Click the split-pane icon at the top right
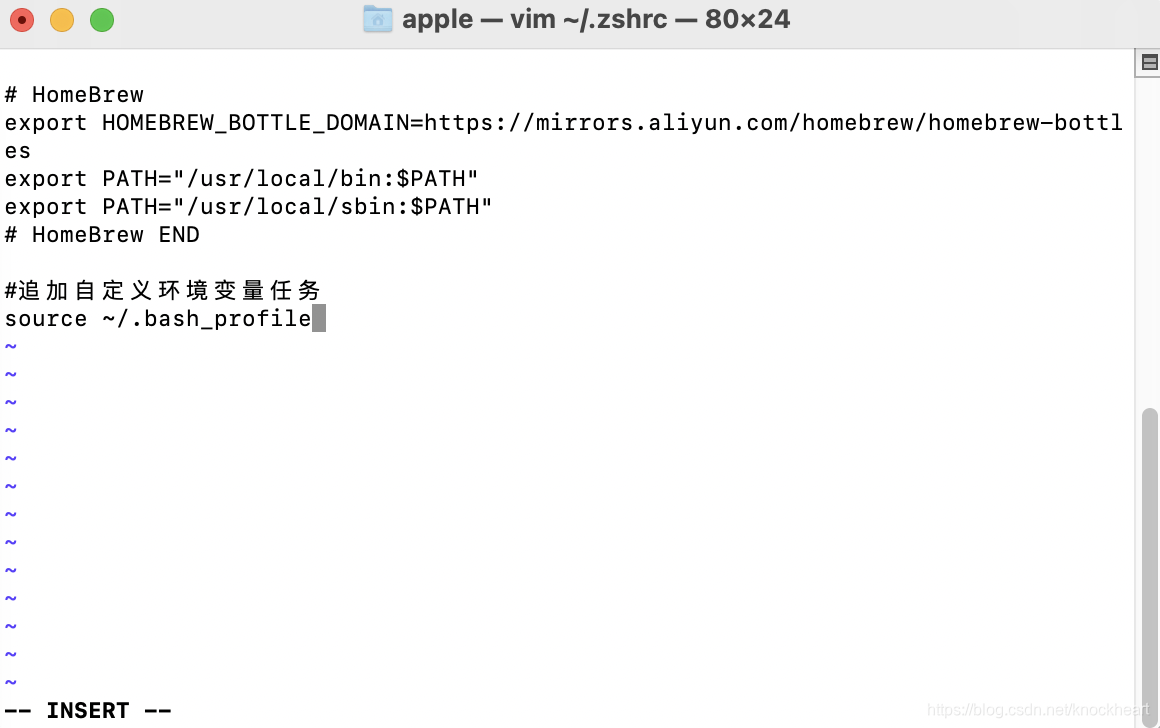Screen dimensions: 1160x728 pyautogui.click(x=1148, y=62)
